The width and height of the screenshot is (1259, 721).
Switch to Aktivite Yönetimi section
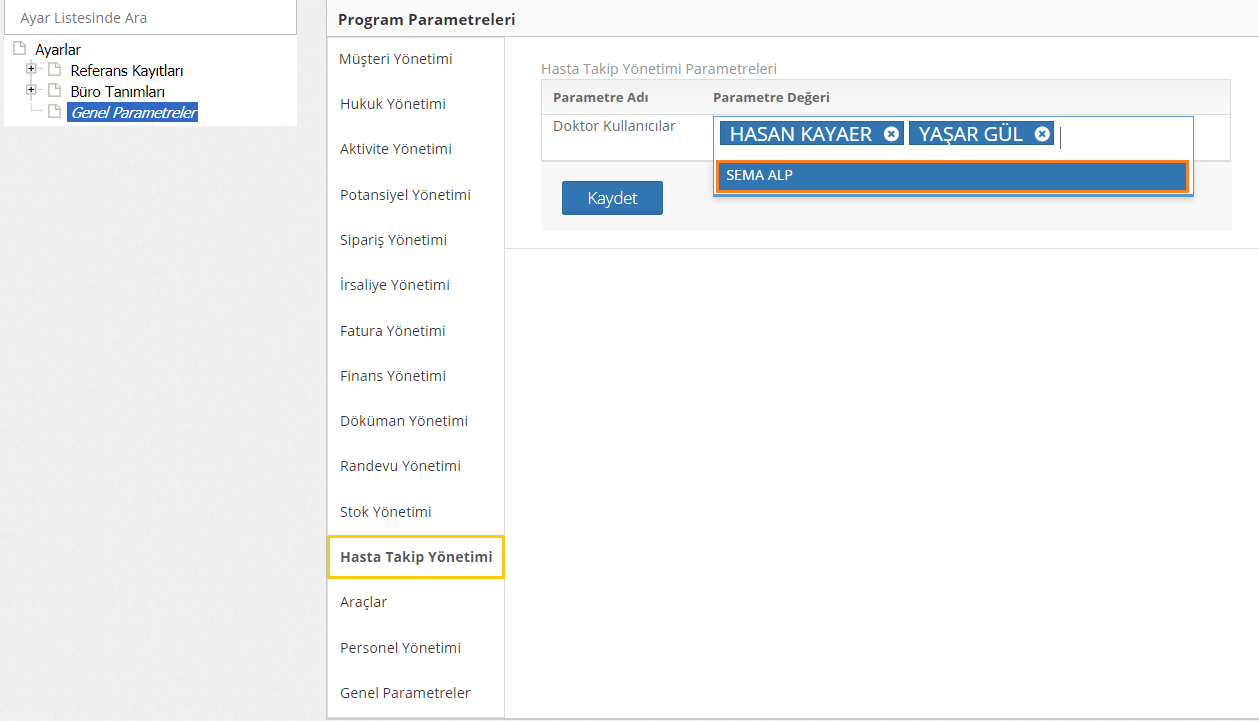(x=396, y=149)
